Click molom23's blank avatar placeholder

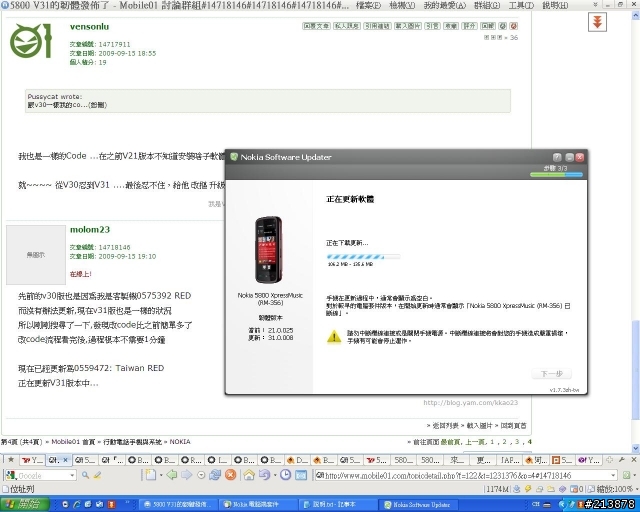tap(36, 256)
